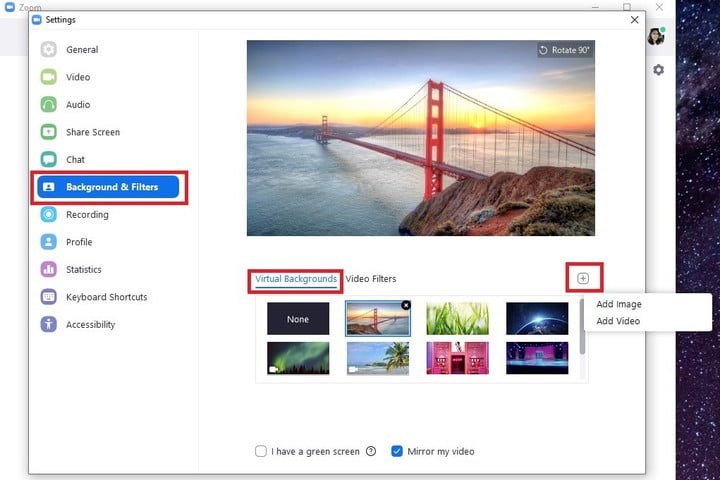Open the Video settings section
This screenshot has height=480, width=720.
coord(77,77)
